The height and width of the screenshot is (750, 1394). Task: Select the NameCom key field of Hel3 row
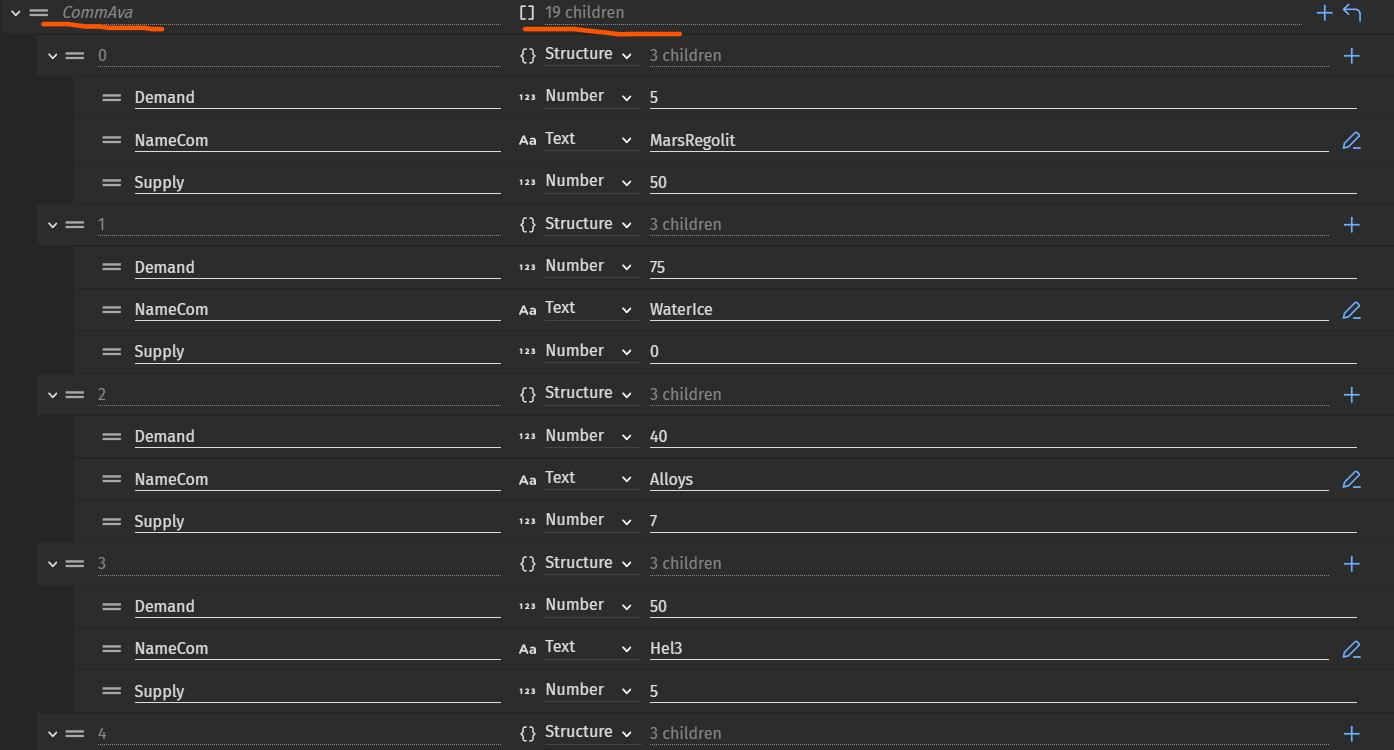317,649
